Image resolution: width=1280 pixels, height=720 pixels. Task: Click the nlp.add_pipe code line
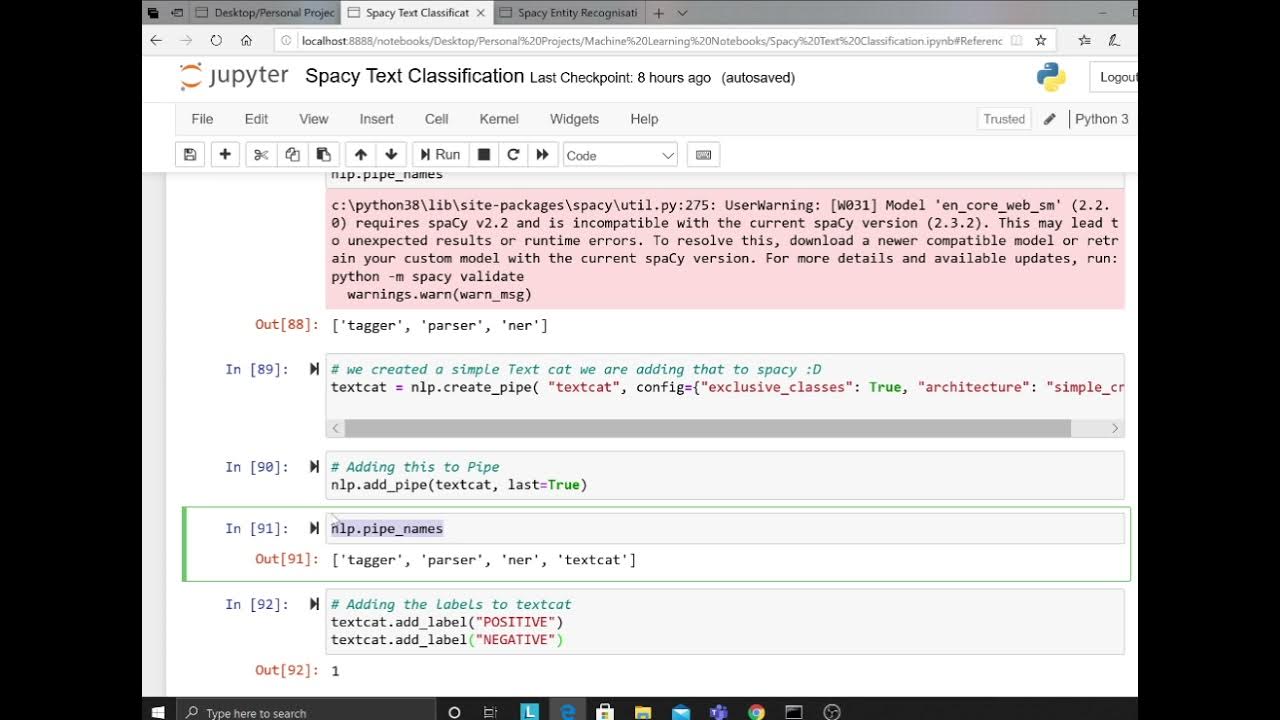pos(459,485)
